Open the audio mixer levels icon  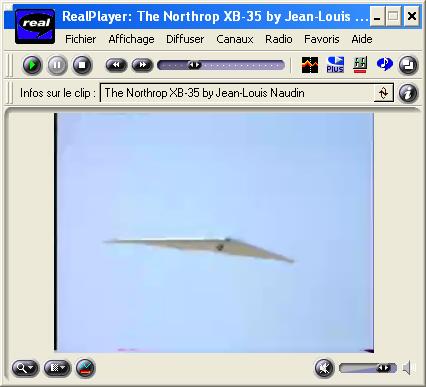[x=360, y=65]
